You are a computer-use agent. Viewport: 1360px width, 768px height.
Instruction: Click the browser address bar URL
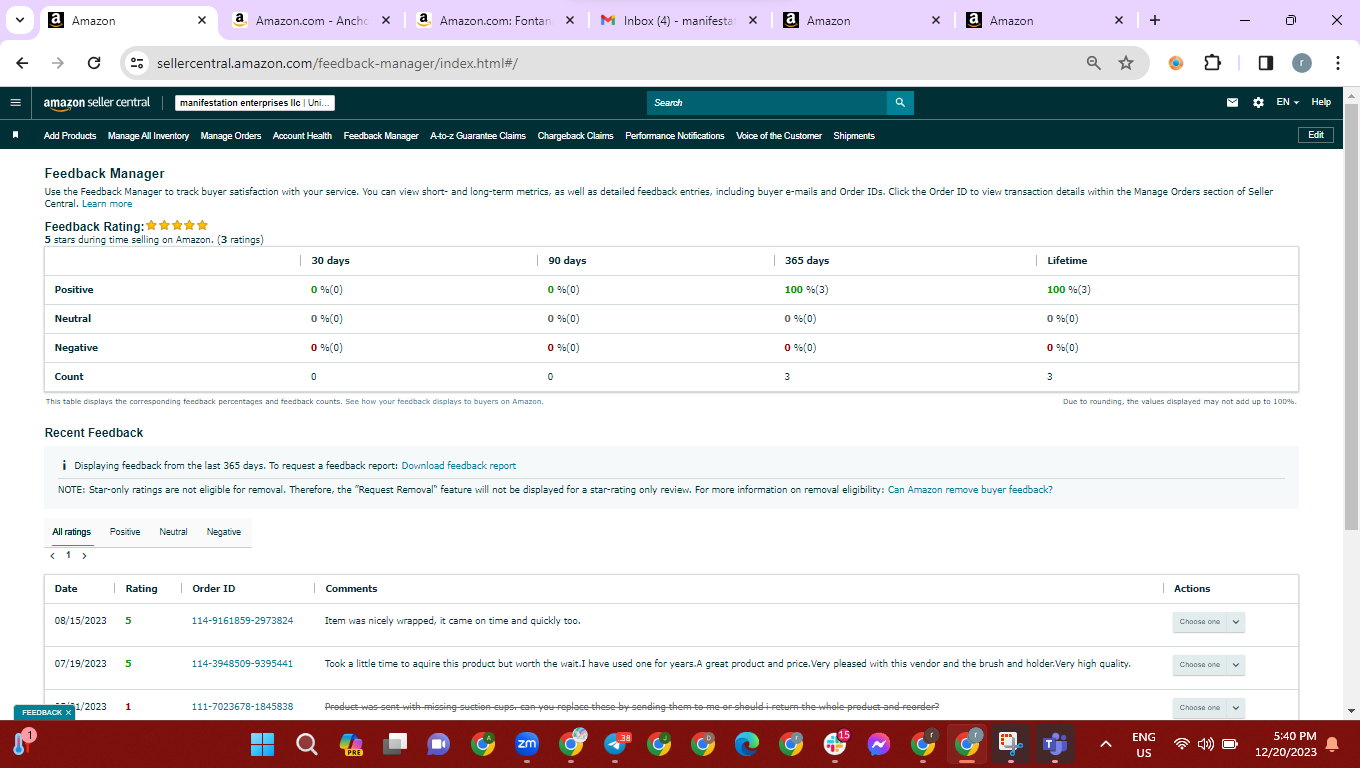pyautogui.click(x=337, y=64)
